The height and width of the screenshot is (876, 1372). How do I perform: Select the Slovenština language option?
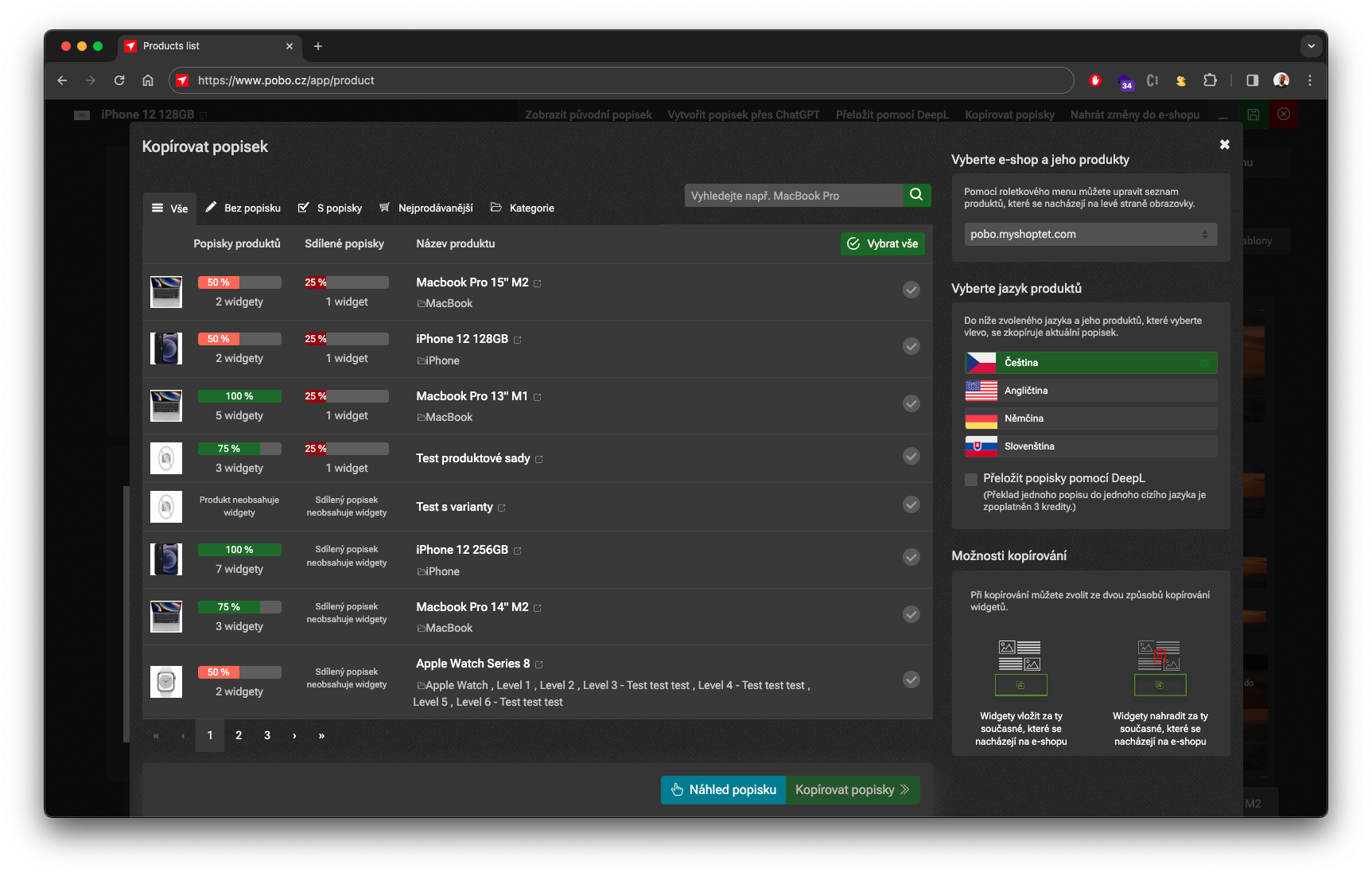1090,446
